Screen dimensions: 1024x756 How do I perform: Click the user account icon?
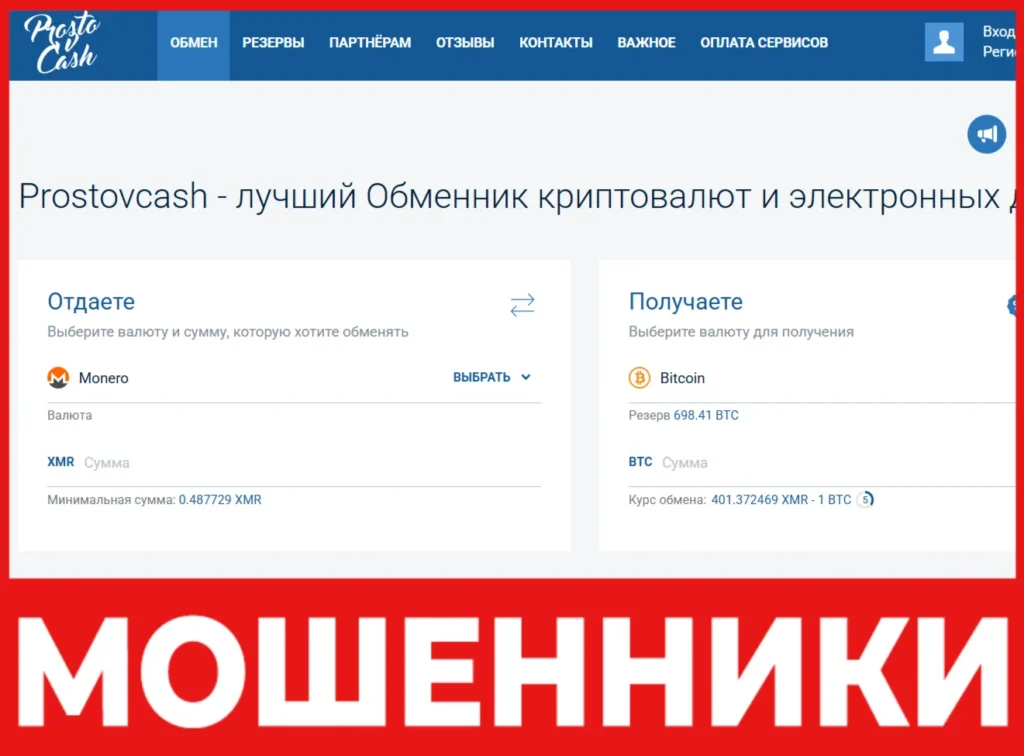[943, 41]
